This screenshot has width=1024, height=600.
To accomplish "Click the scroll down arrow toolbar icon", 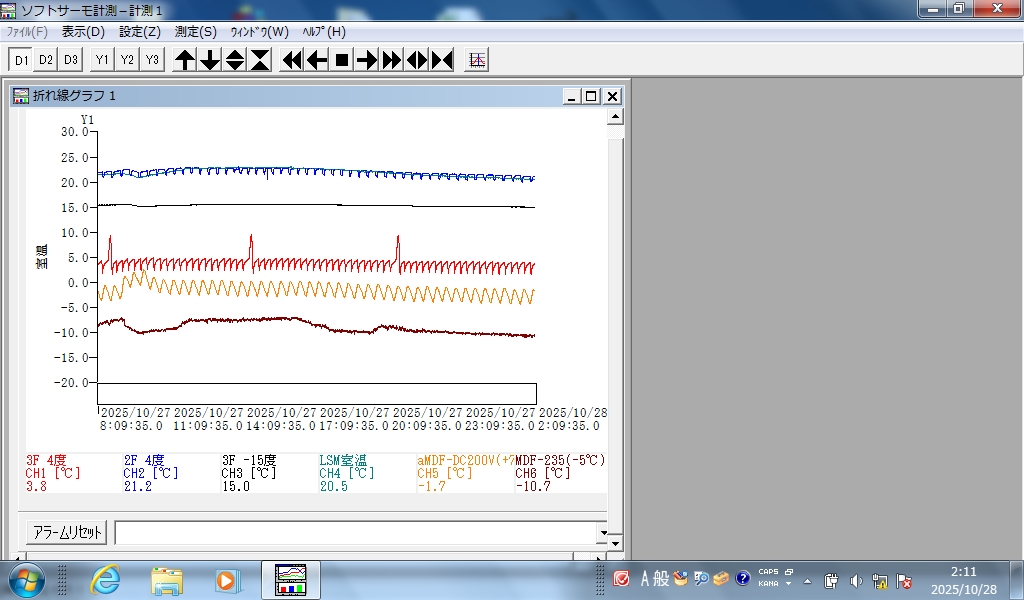I will coord(210,60).
